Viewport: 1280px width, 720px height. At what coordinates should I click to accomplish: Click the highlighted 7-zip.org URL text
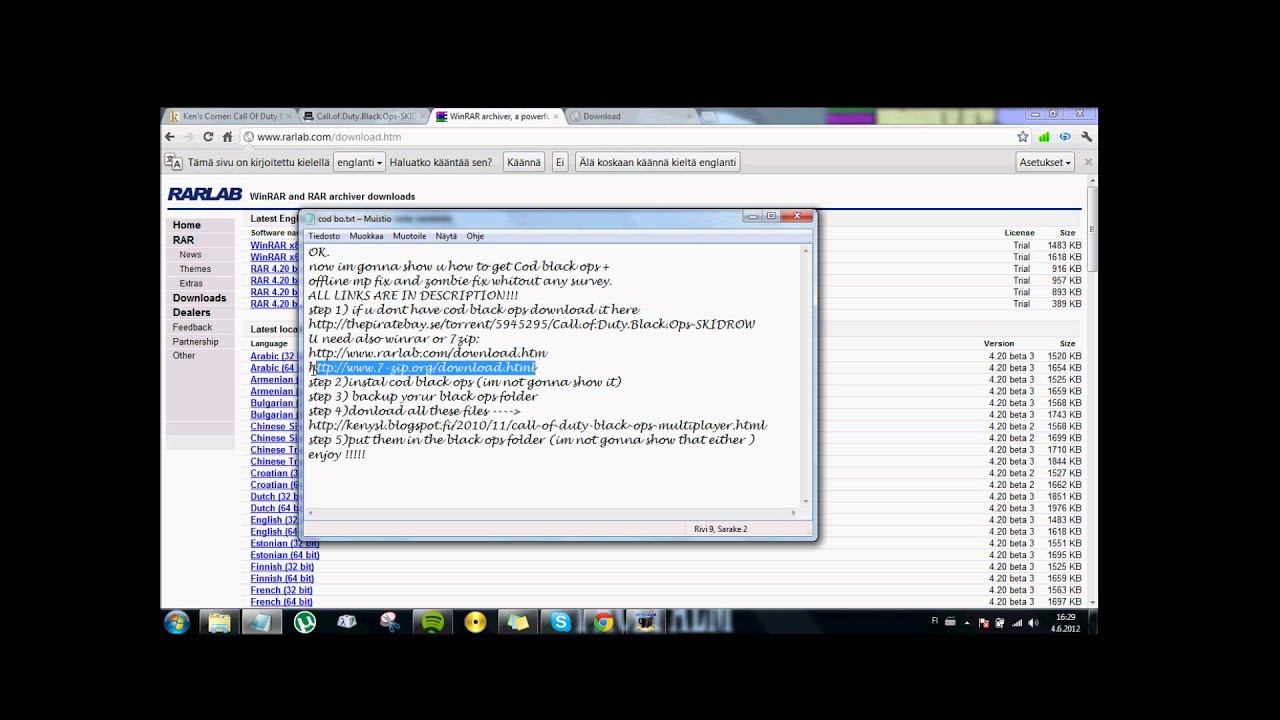426,367
